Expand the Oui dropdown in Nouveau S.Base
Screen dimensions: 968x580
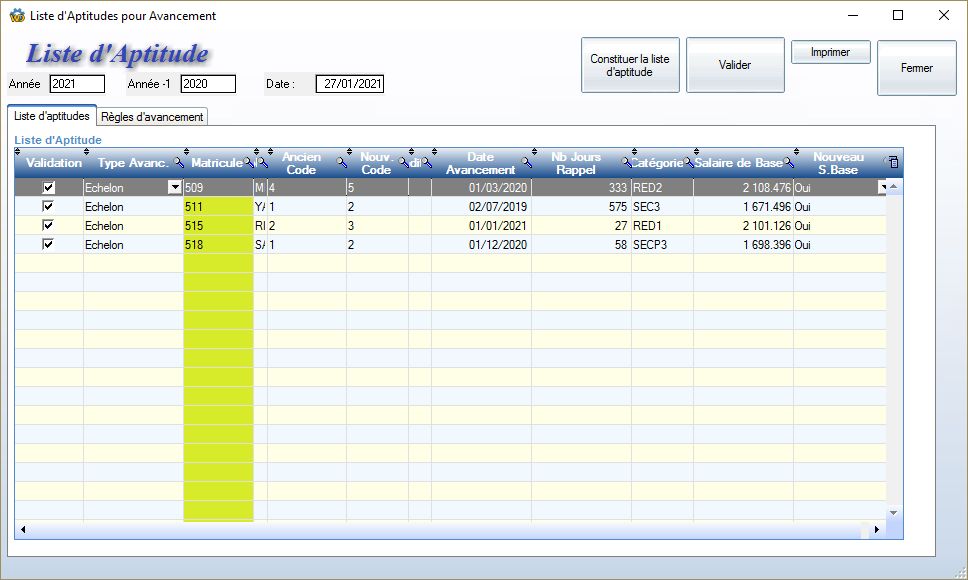(882, 188)
